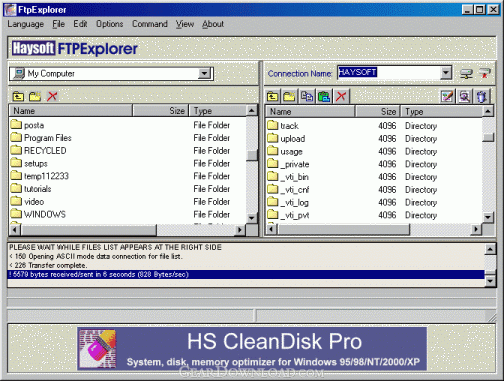Click remote pane vertical scrollbar up arrow

[x=488, y=111]
